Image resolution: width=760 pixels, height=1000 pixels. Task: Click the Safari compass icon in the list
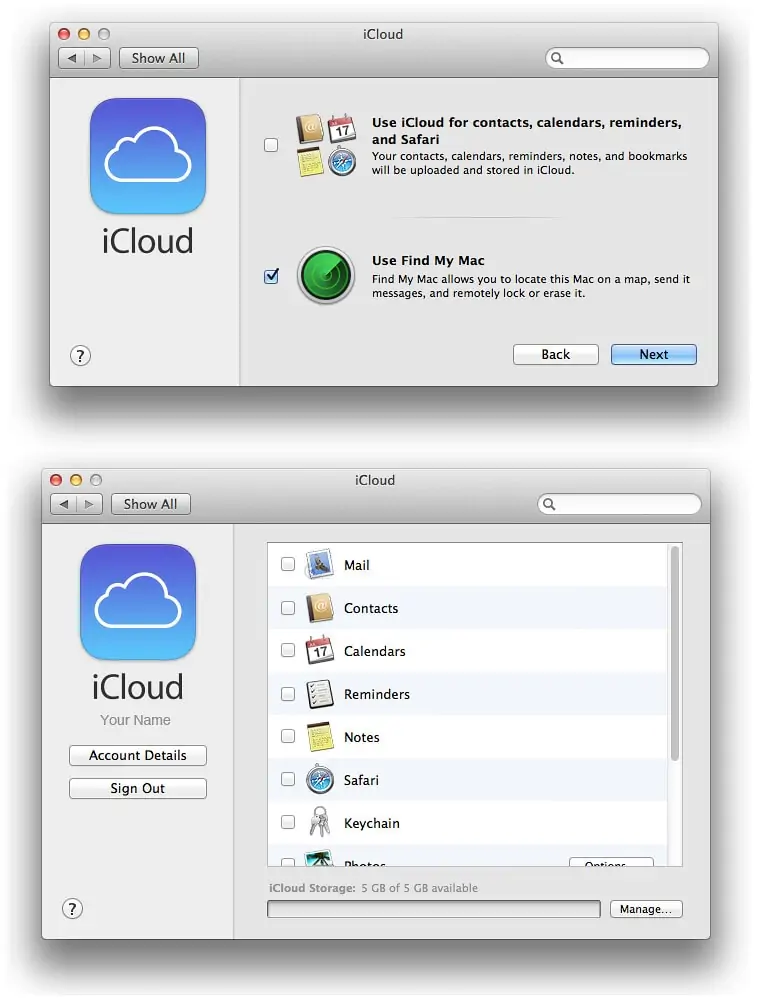point(319,779)
